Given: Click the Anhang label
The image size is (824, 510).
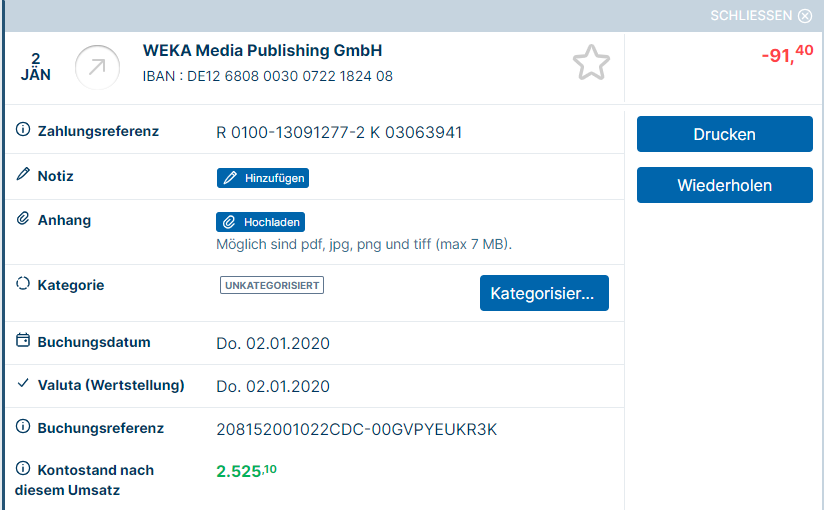Looking at the screenshot, I should click(x=64, y=220).
